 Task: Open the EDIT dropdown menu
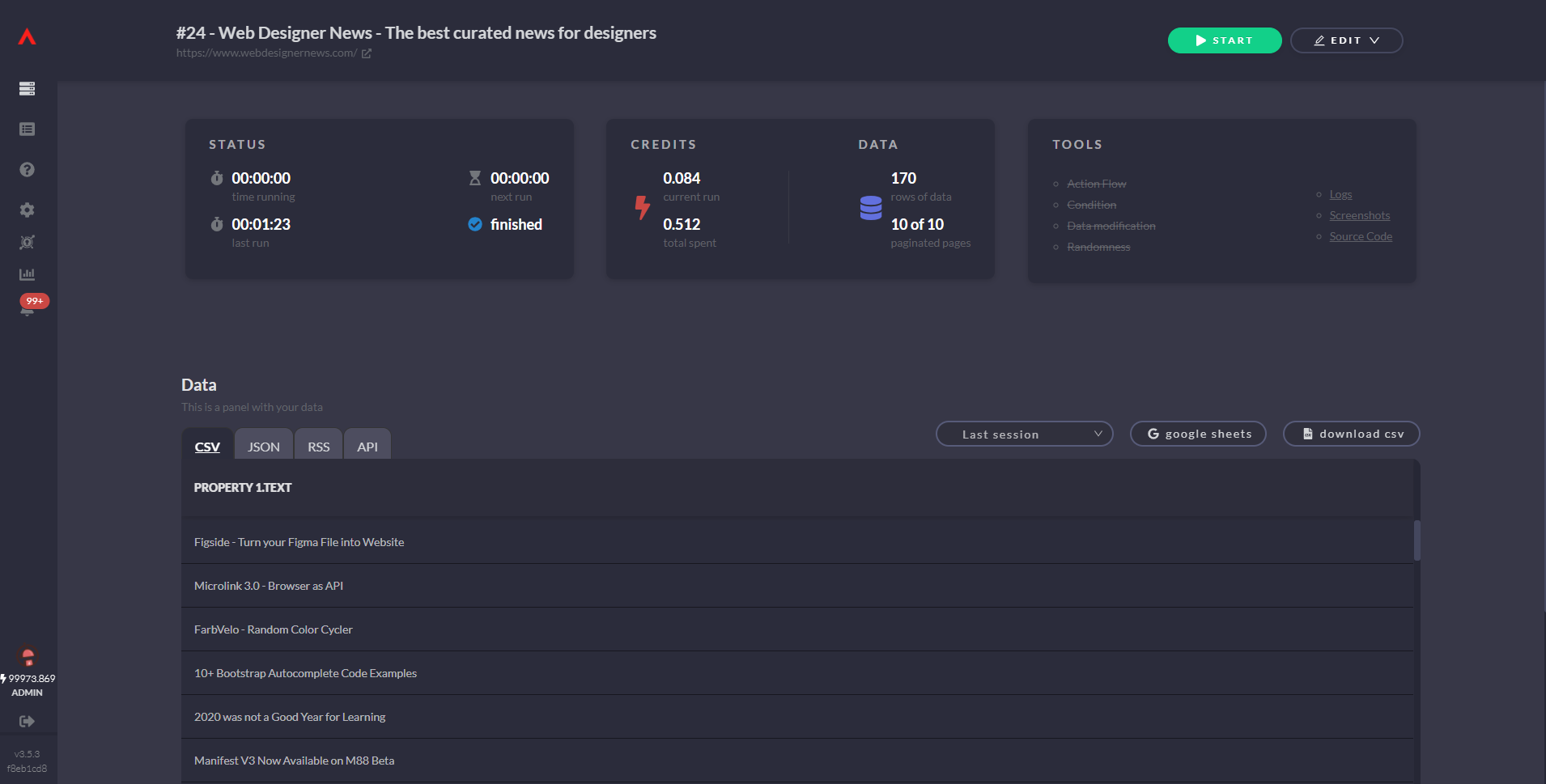(1347, 40)
